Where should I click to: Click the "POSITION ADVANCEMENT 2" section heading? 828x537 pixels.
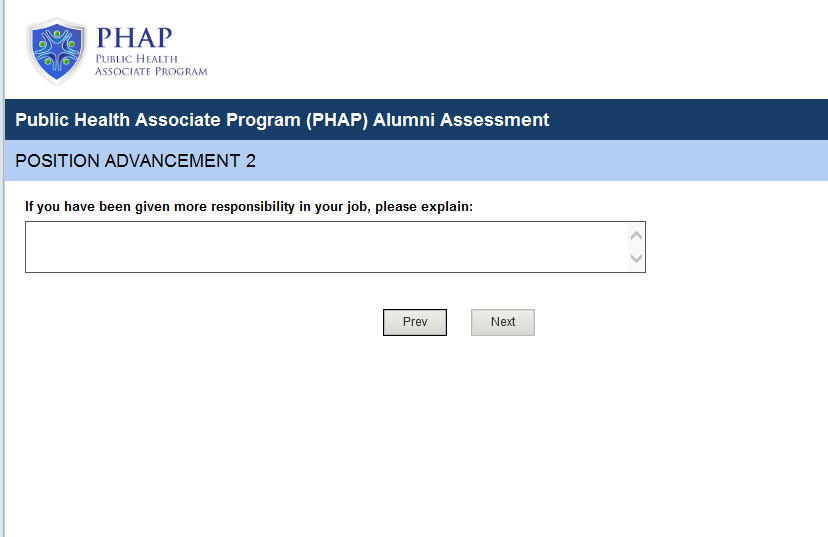coord(136,161)
